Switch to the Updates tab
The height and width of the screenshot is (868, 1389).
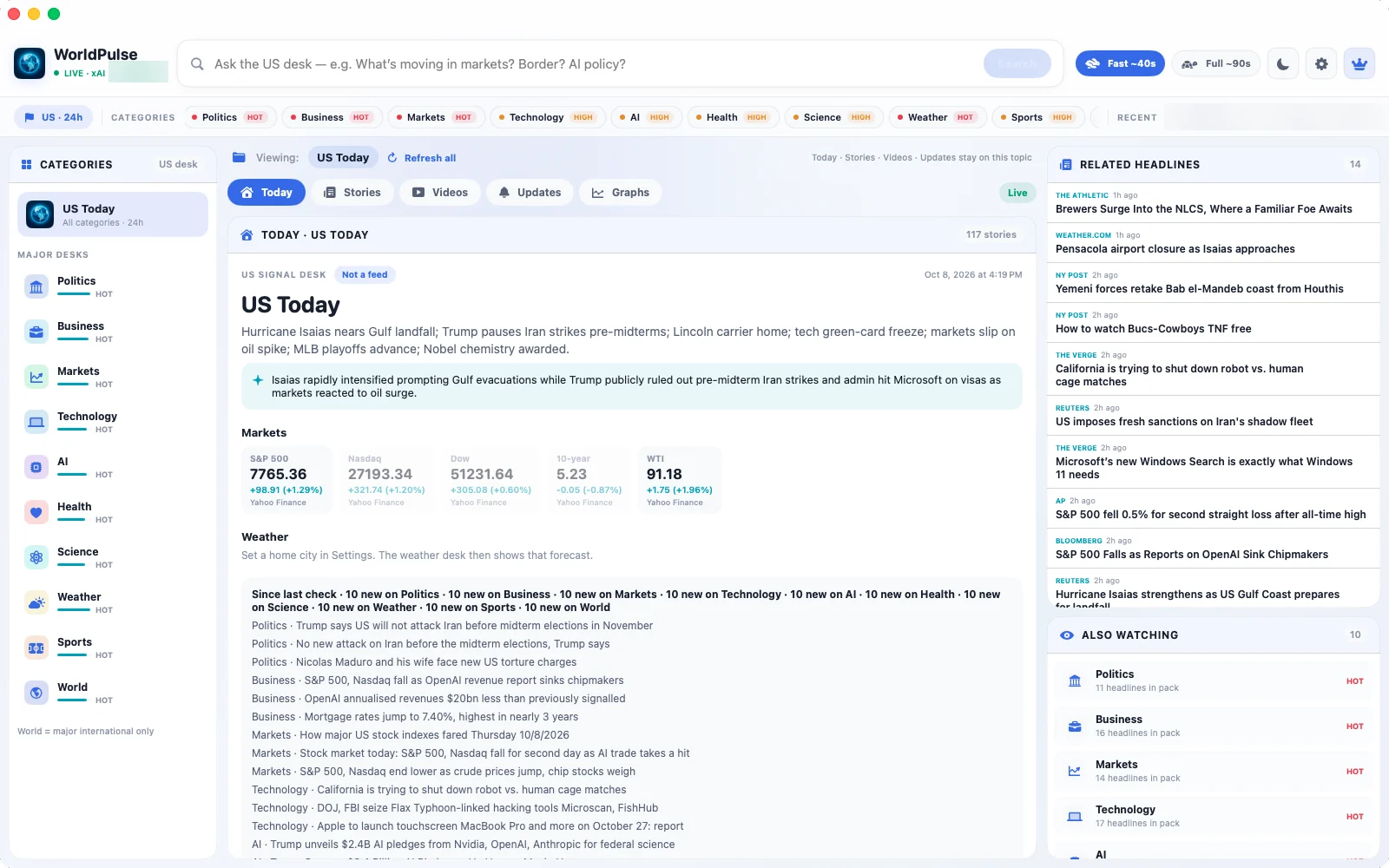click(530, 193)
